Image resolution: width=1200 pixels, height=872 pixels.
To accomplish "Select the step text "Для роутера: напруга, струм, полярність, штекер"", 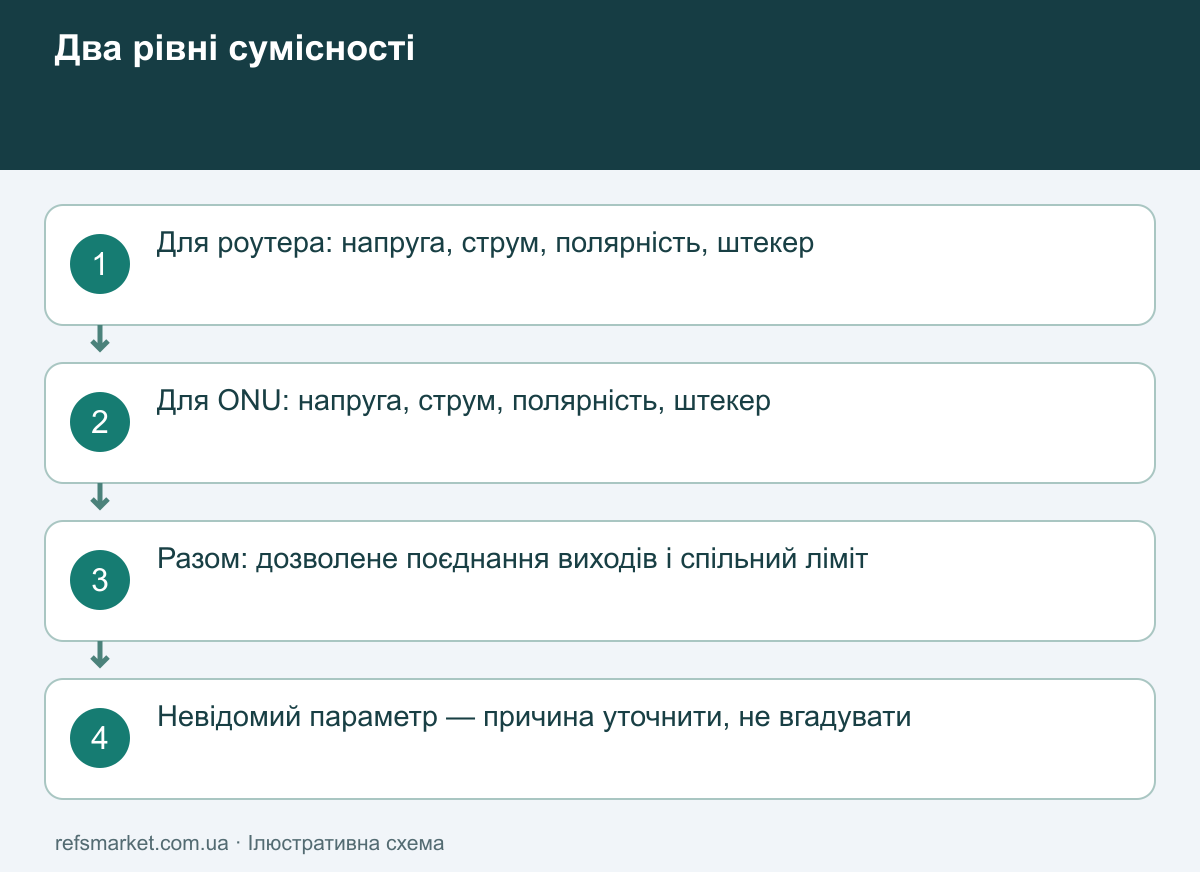I will point(485,243).
